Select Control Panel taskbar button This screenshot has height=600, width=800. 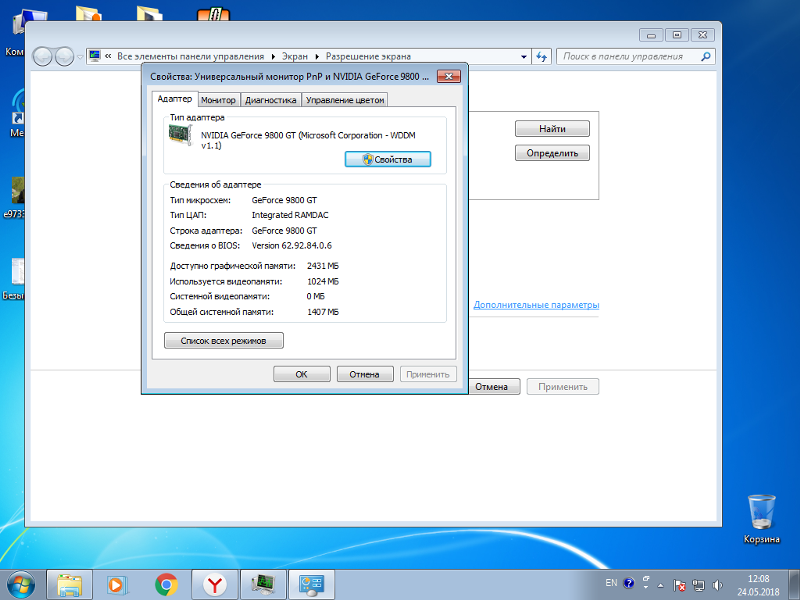[x=312, y=585]
